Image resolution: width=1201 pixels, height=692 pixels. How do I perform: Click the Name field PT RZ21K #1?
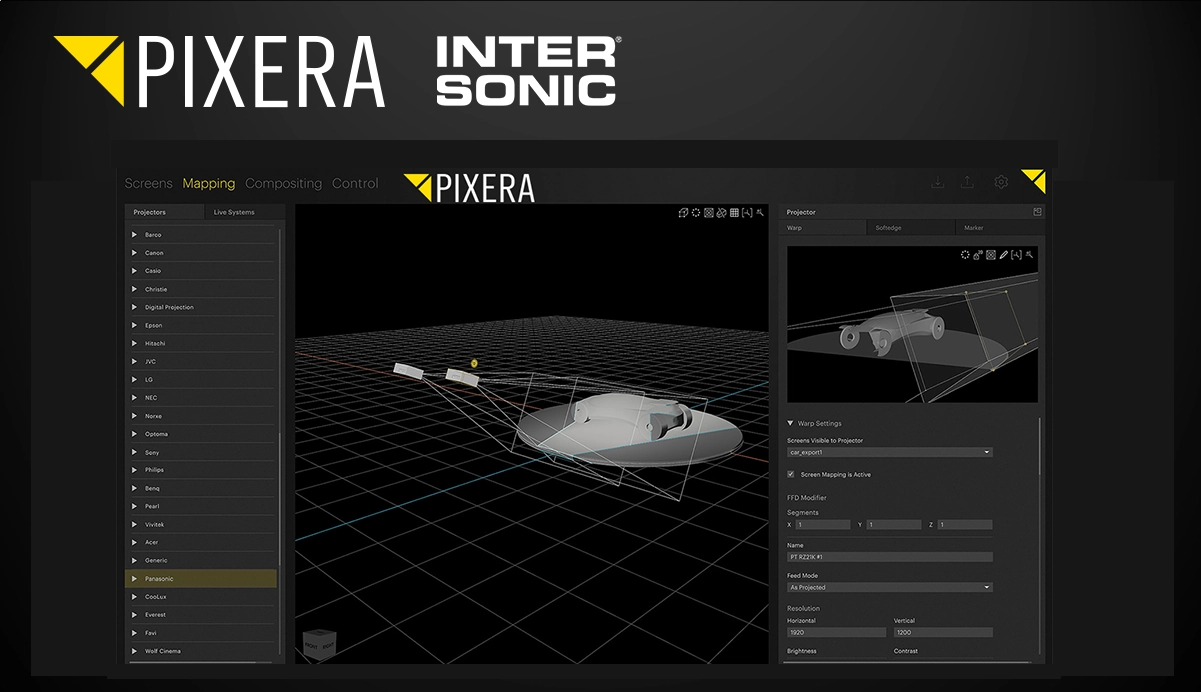click(890, 557)
